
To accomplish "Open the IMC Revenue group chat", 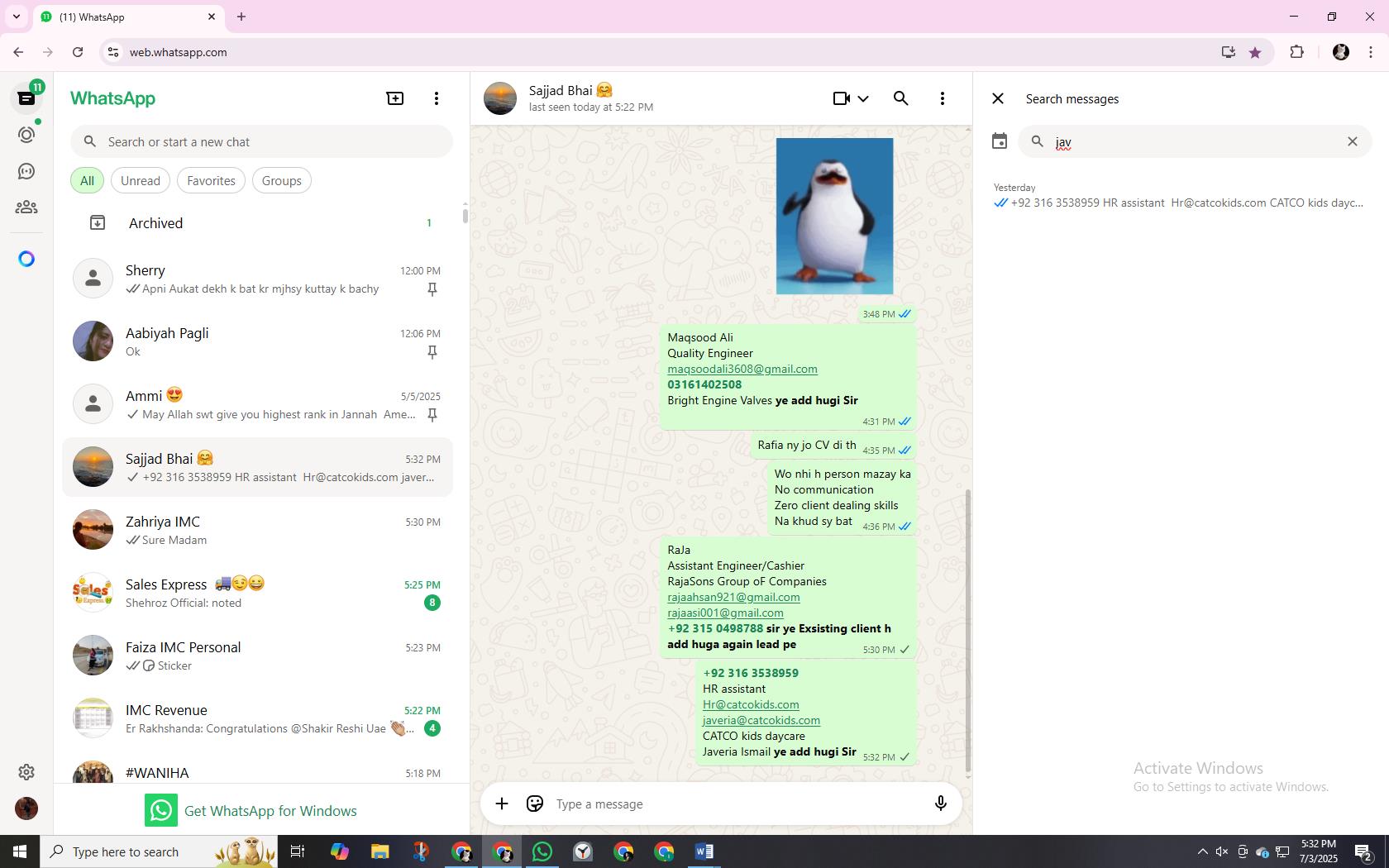I will (x=258, y=718).
